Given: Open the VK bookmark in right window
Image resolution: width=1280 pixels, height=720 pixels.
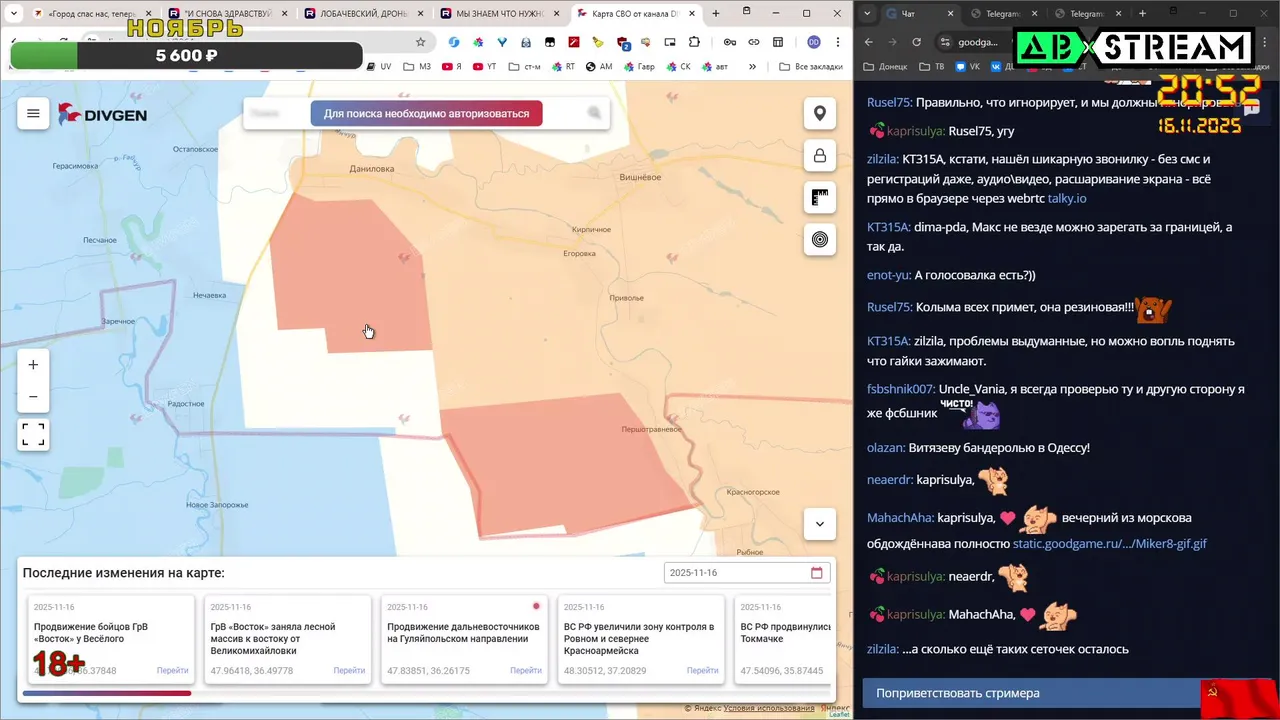Looking at the screenshot, I should tap(967, 66).
